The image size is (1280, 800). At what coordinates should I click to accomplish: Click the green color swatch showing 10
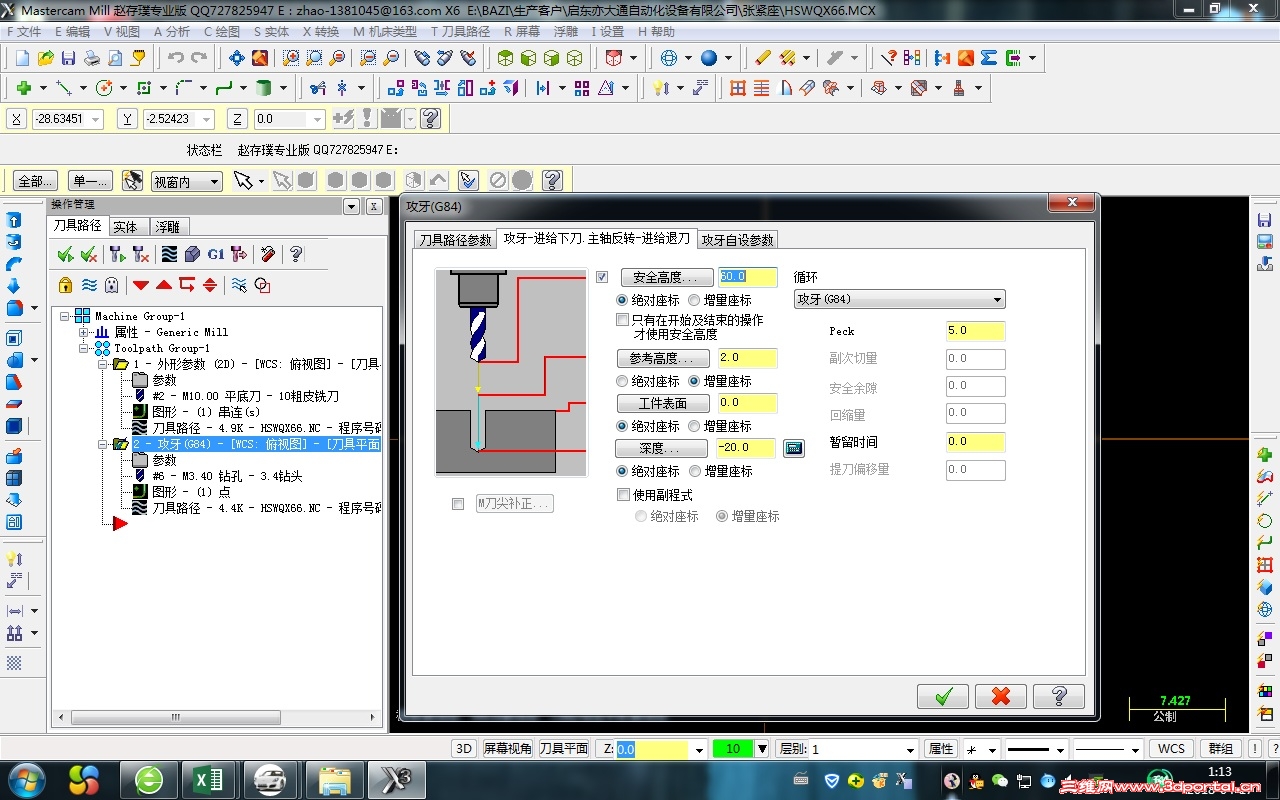pyautogui.click(x=733, y=749)
